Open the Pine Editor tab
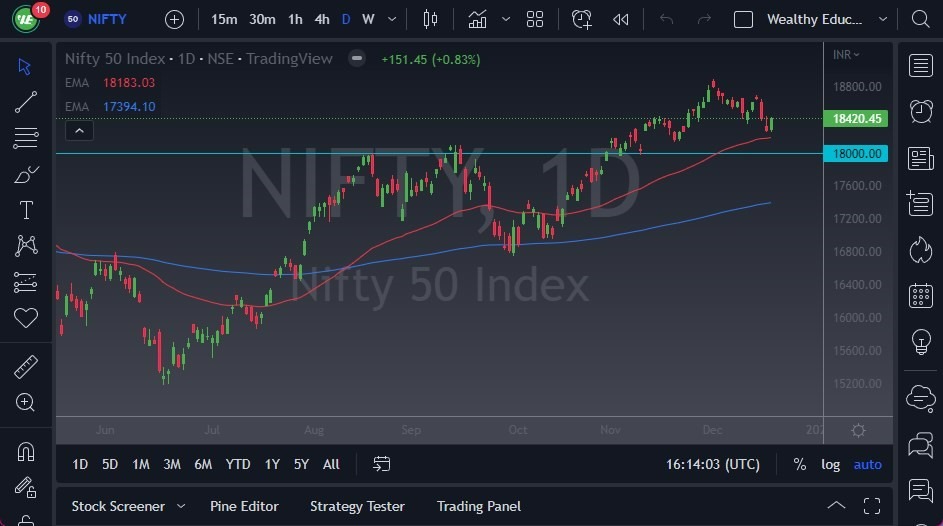This screenshot has height=526, width=943. [244, 506]
